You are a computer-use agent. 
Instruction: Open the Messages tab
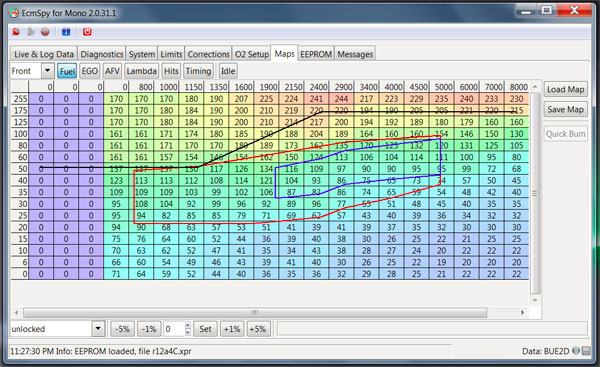tap(355, 54)
